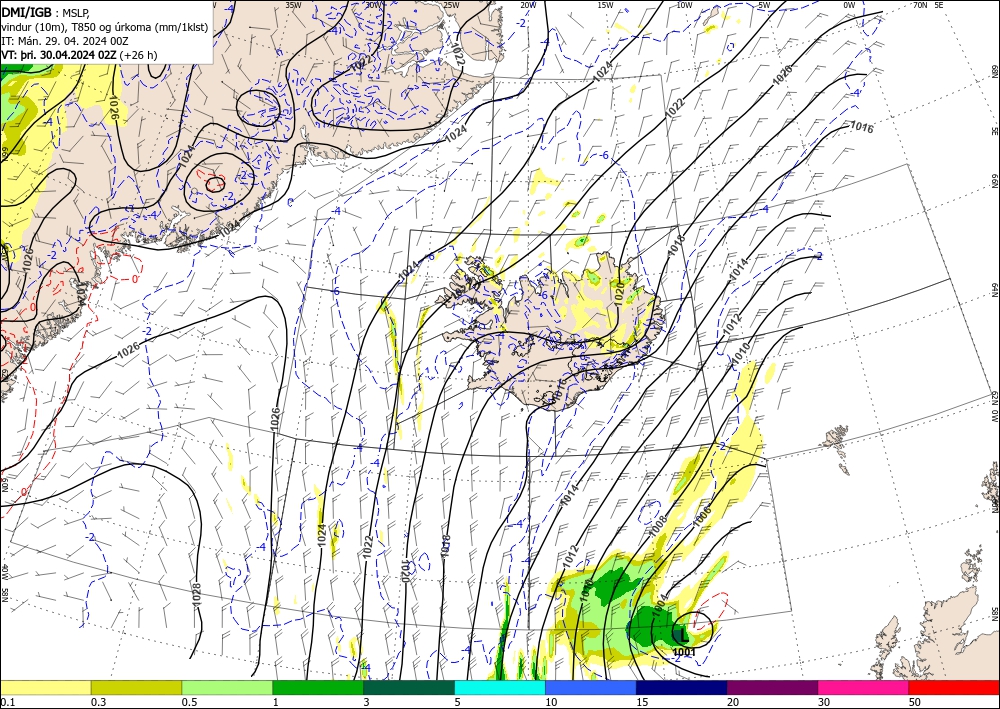Pick the dark green 3 mm legend swatch
This screenshot has width=1000, height=709.
coord(409,688)
